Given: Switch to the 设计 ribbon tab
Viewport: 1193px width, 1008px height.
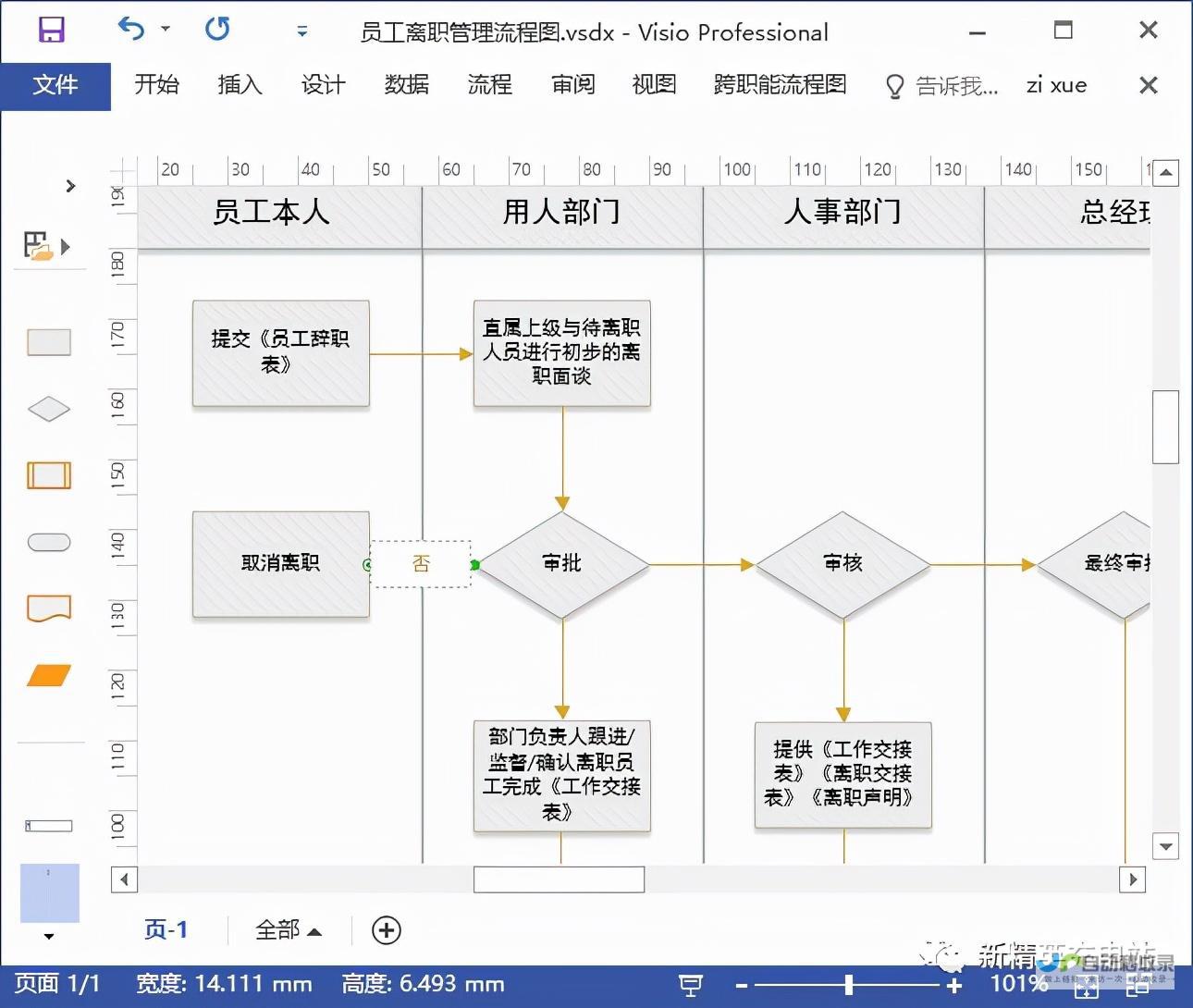Looking at the screenshot, I should (x=324, y=85).
